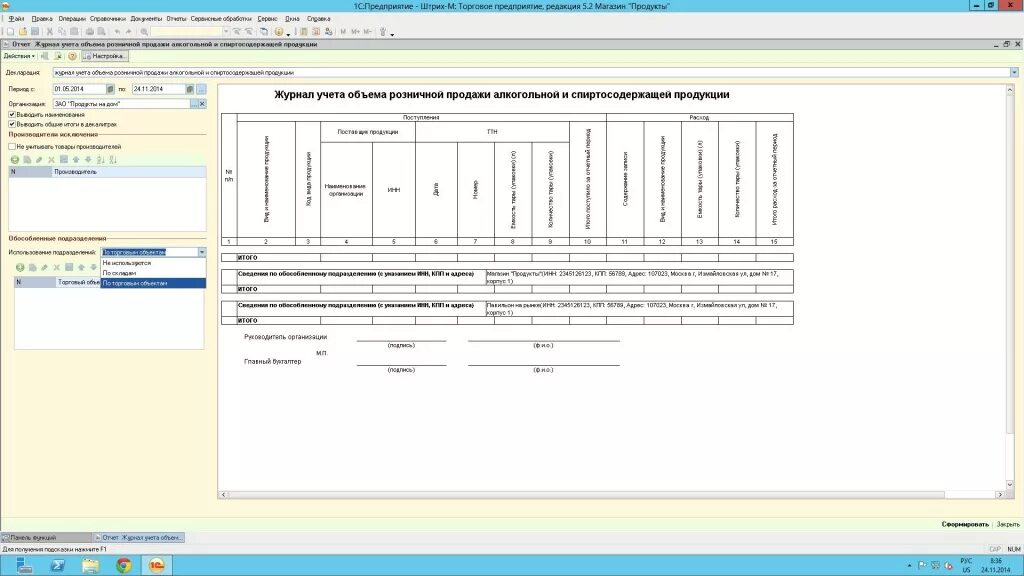Uncheck Выводить наименования checkbox
The height and width of the screenshot is (576, 1024).
point(12,114)
